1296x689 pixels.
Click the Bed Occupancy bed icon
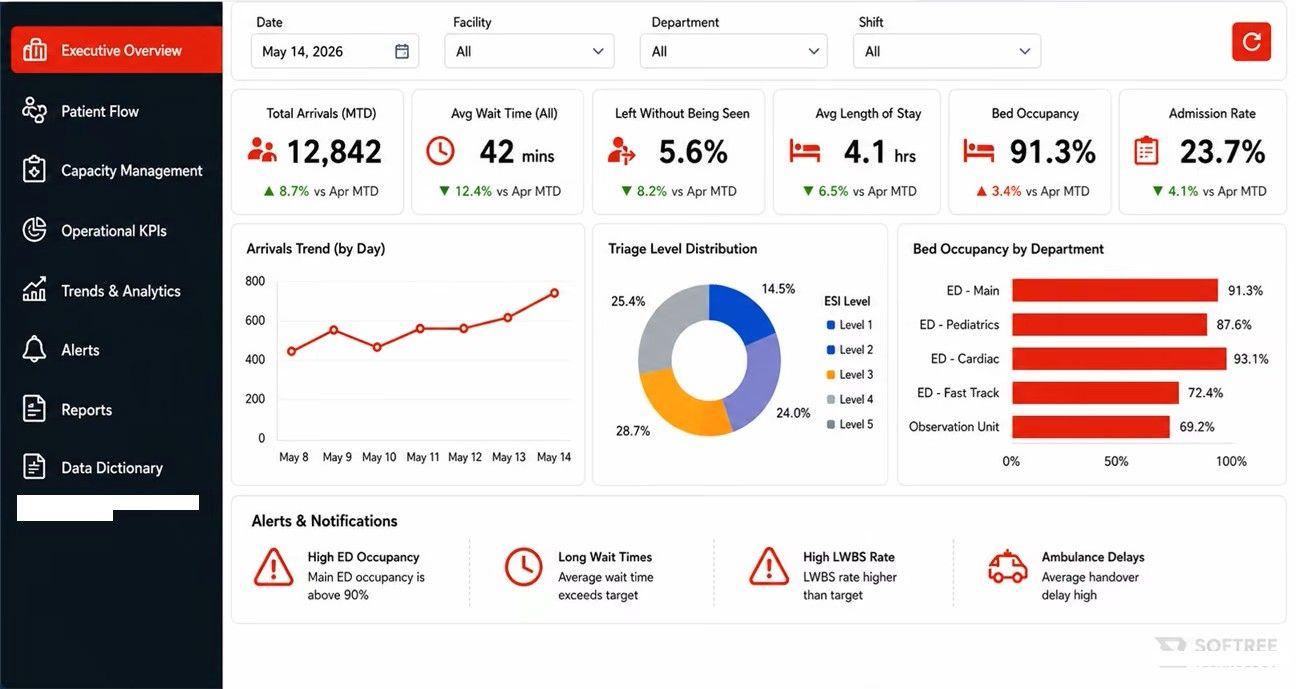pyautogui.click(x=979, y=152)
